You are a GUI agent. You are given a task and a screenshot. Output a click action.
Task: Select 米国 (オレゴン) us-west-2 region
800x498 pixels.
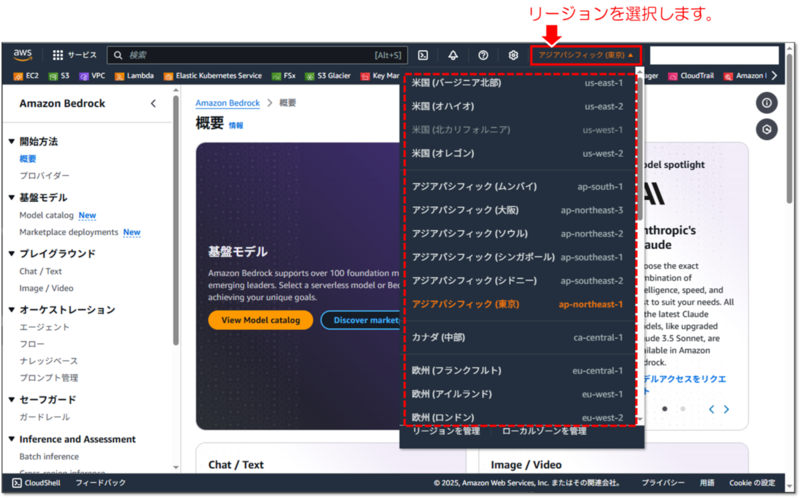[517, 153]
